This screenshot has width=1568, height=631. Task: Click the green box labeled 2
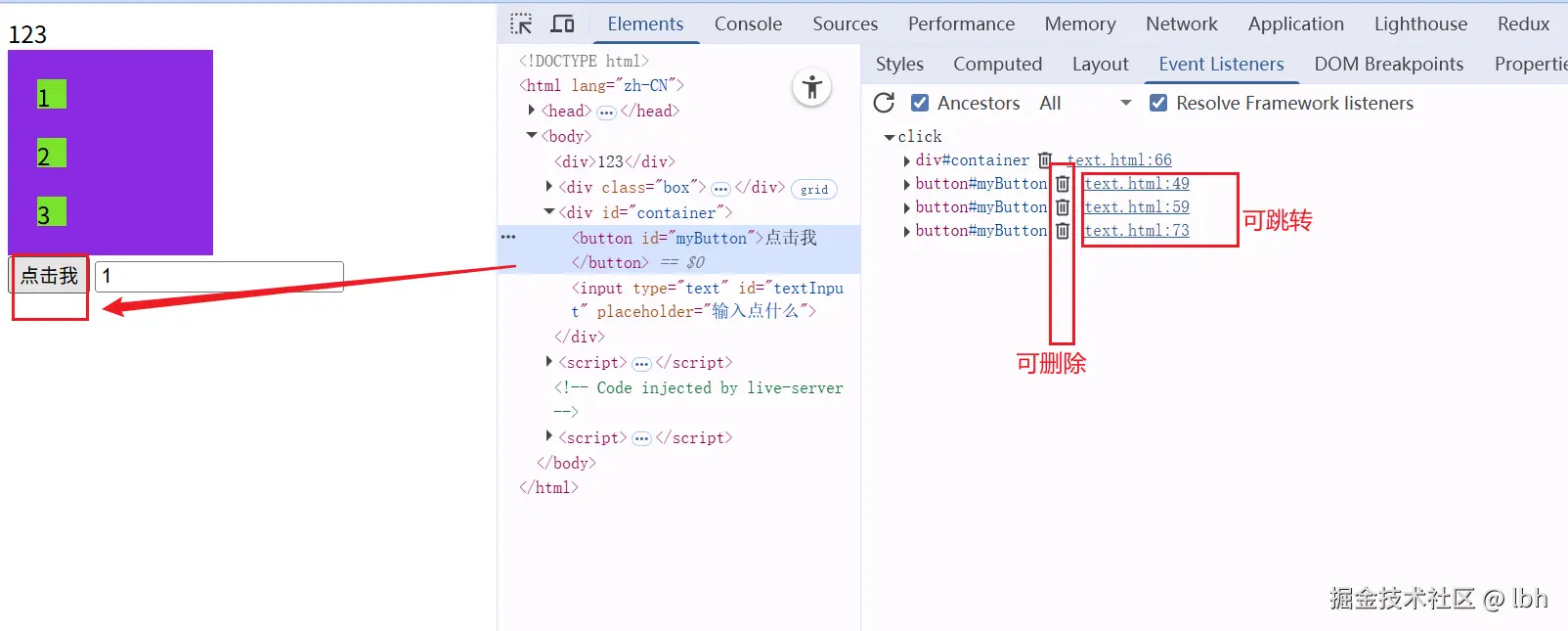click(52, 154)
